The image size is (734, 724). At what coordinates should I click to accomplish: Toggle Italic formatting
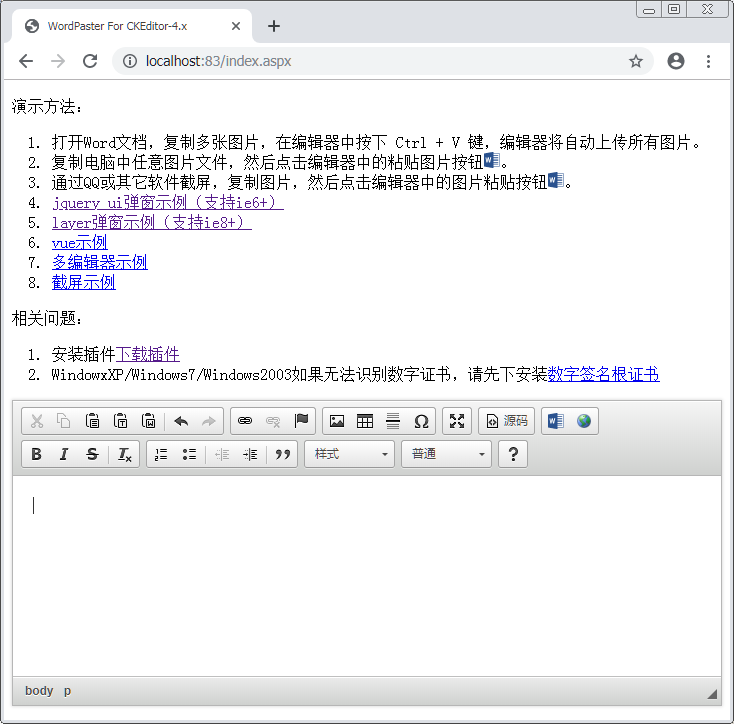[64, 454]
